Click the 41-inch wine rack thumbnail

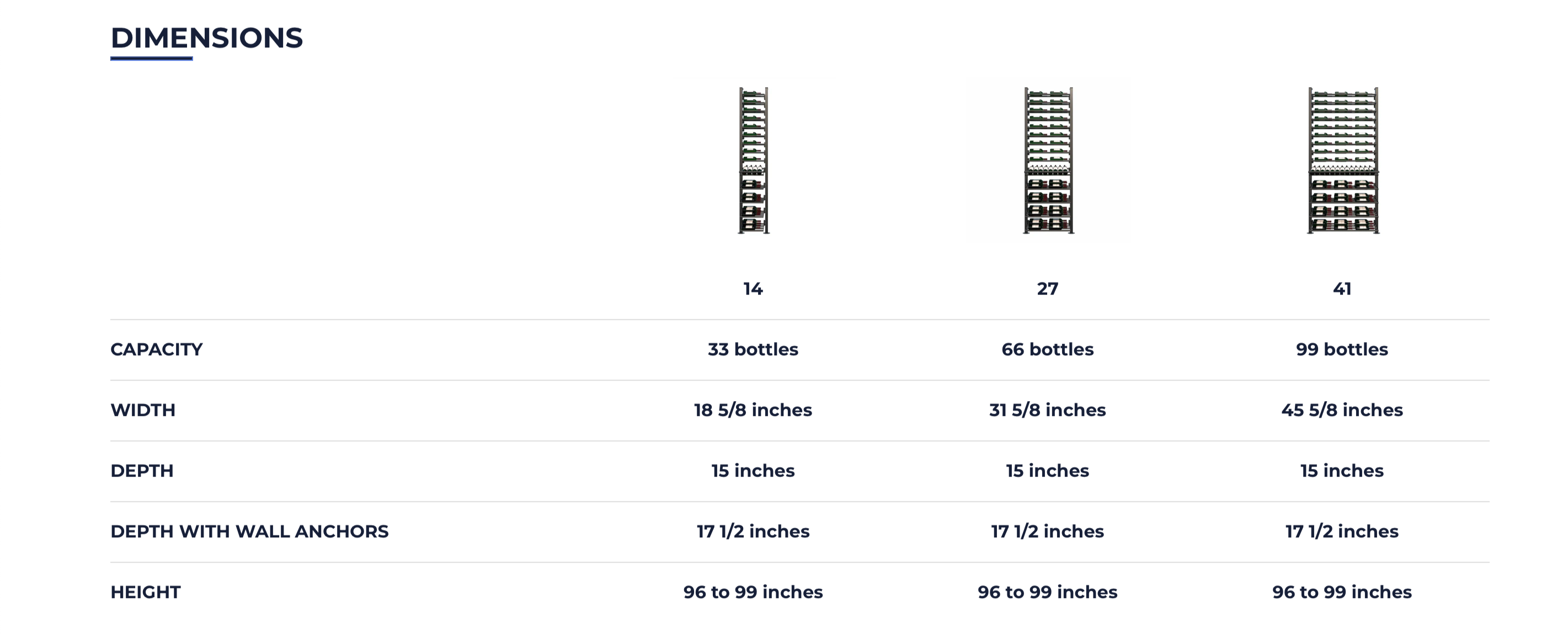tap(1342, 160)
